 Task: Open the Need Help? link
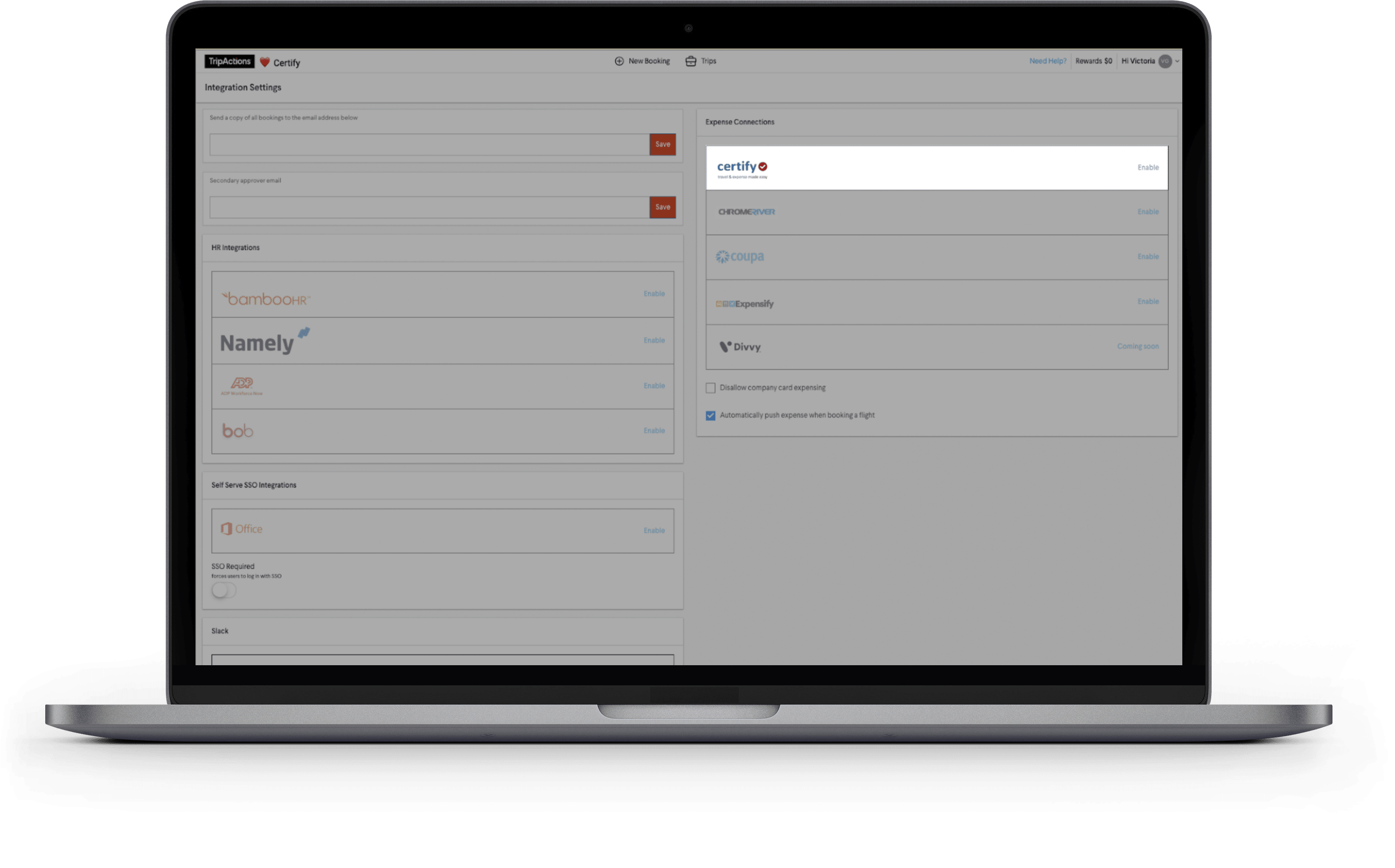[1048, 61]
